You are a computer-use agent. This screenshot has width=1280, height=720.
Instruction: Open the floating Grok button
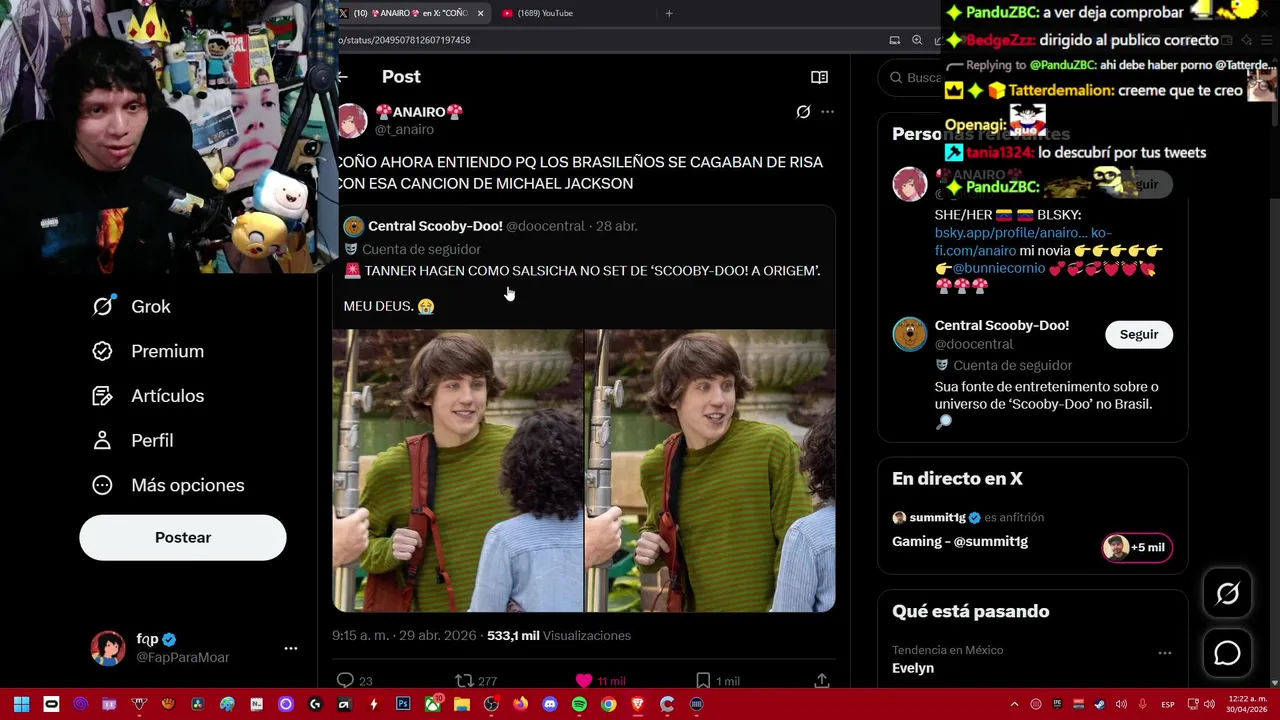pos(1228,594)
